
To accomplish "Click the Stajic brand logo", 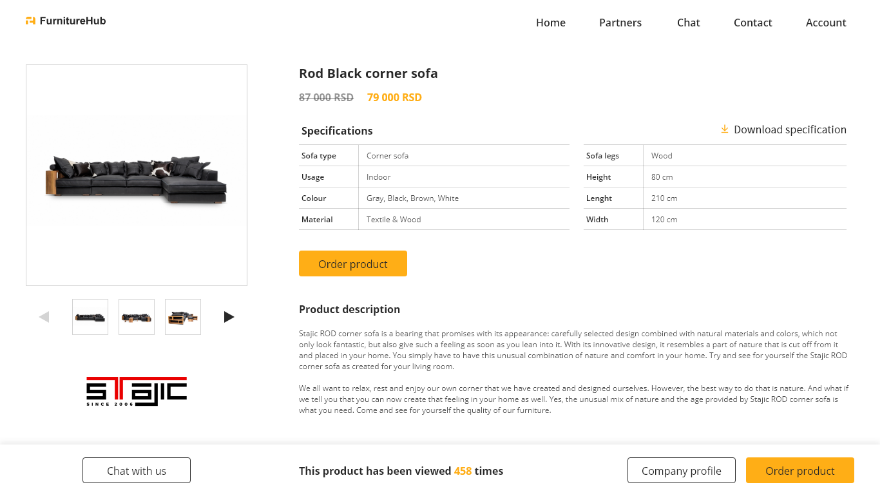I will [x=136, y=389].
